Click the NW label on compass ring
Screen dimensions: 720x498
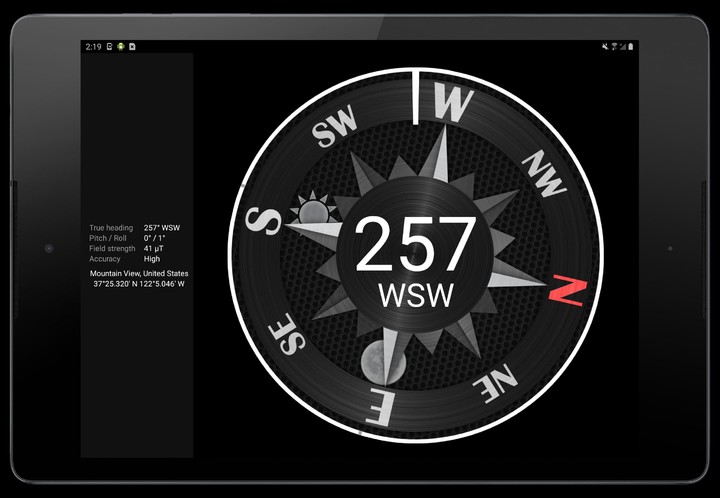pos(545,173)
